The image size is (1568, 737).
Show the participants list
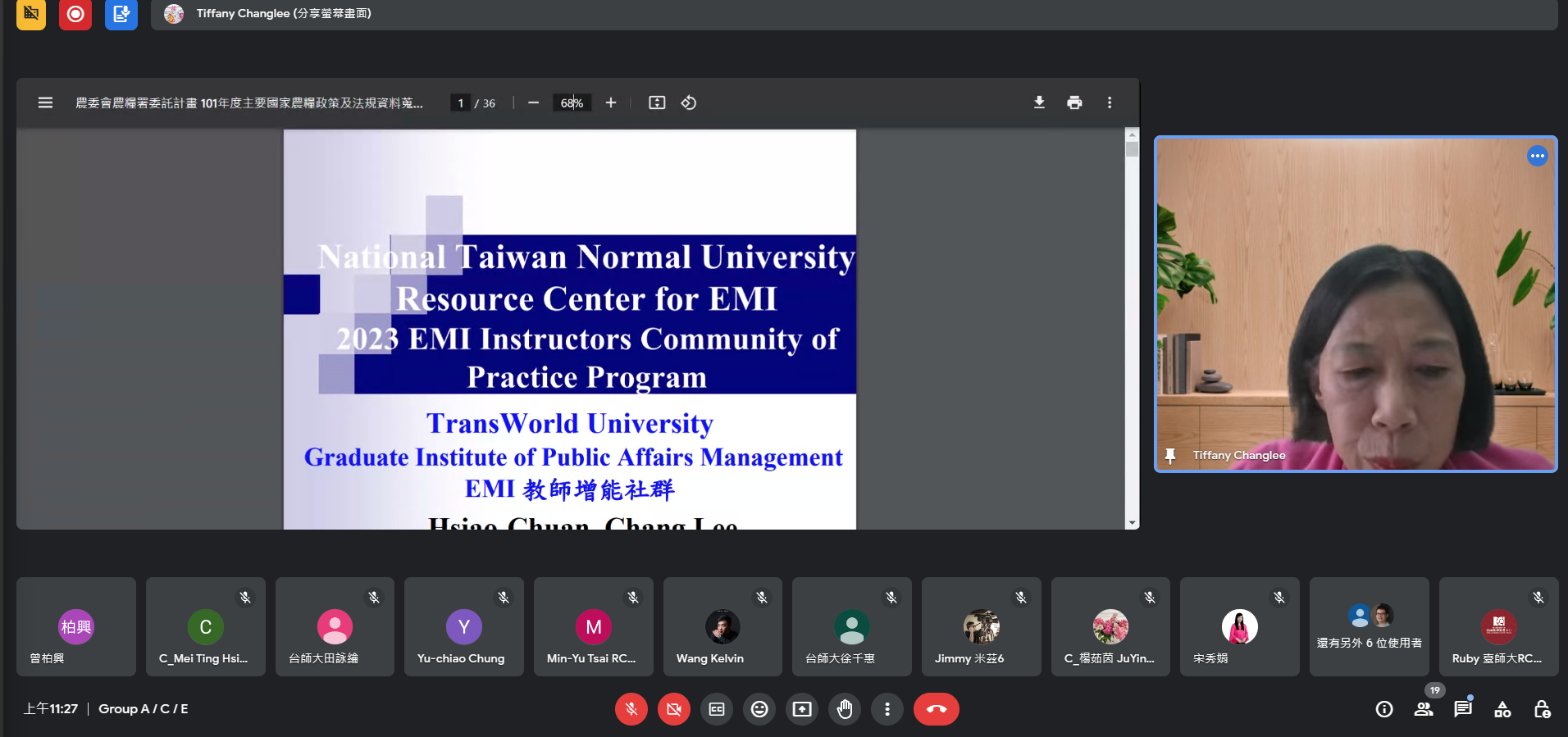[1424, 709]
